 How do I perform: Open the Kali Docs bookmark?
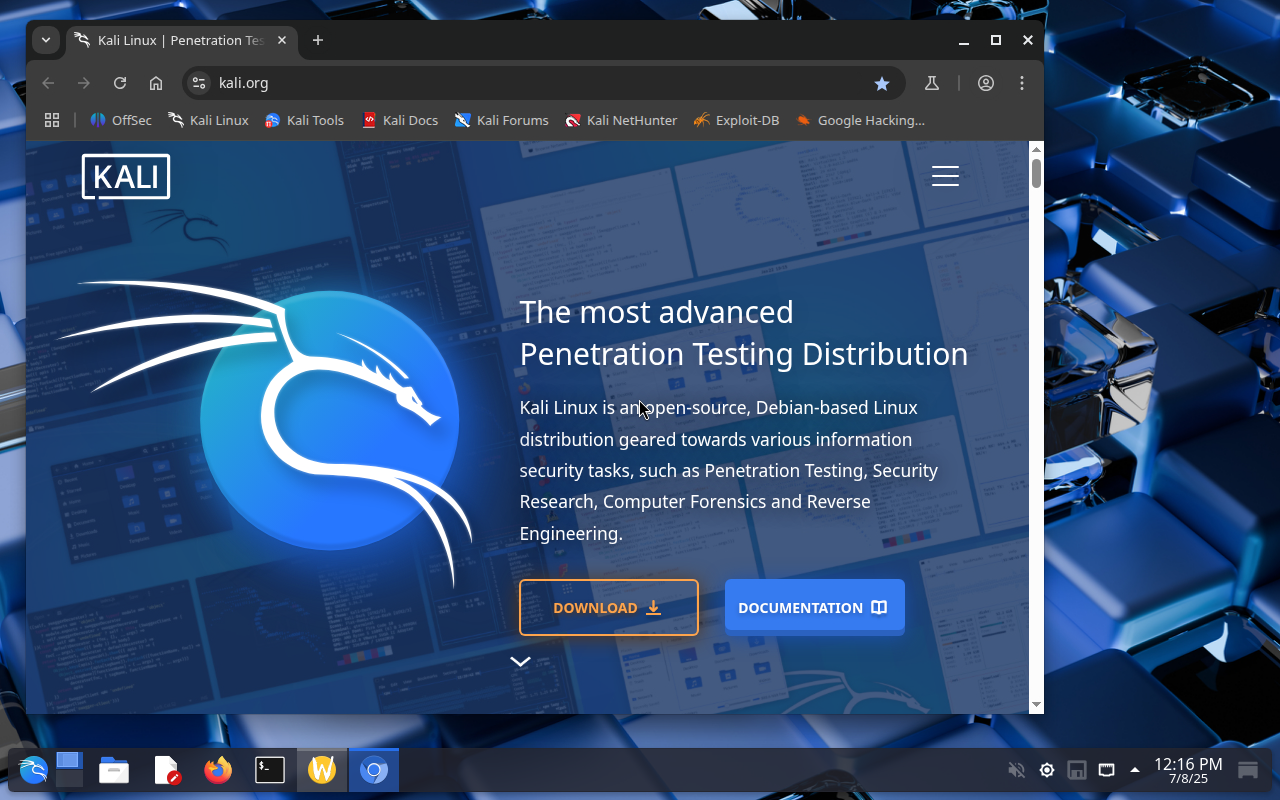(x=400, y=120)
